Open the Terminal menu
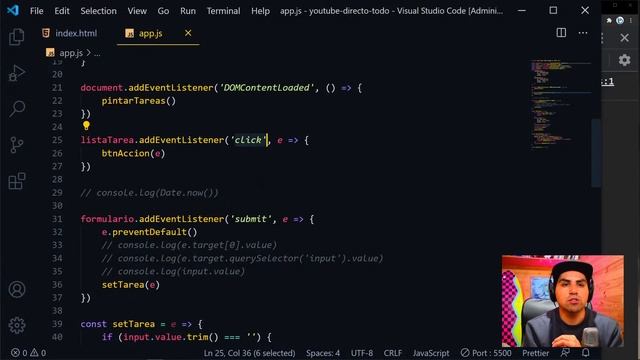The width and height of the screenshot is (640, 360). coord(223,11)
